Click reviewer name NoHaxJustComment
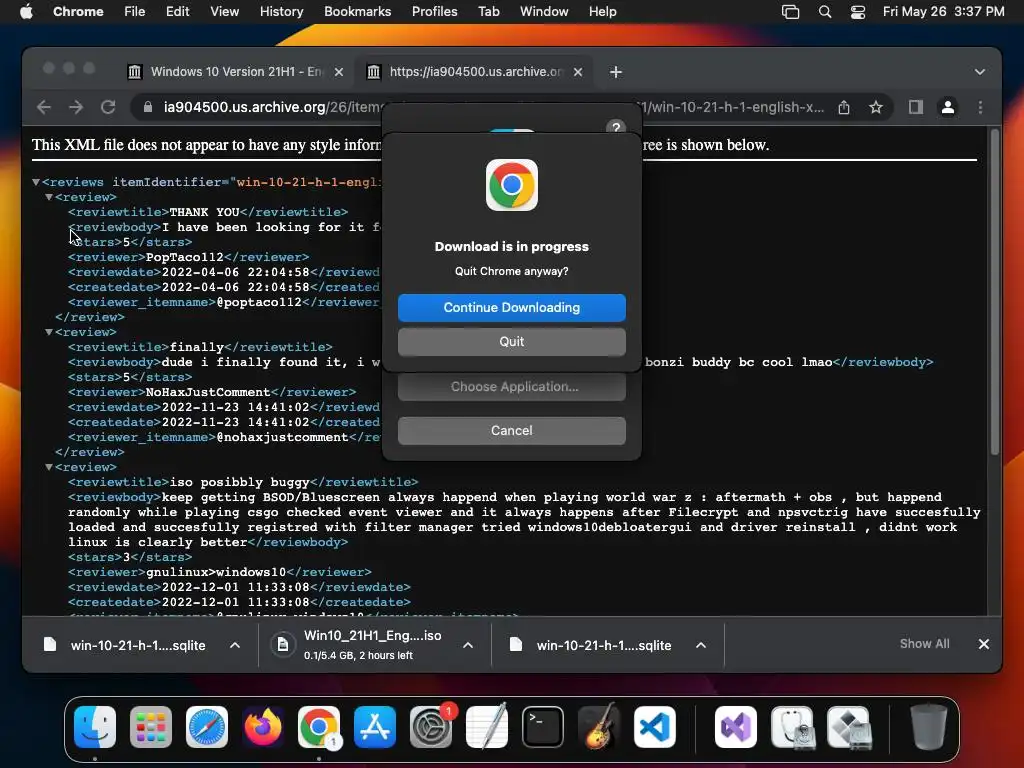Image resolution: width=1024 pixels, height=768 pixels. tap(208, 392)
